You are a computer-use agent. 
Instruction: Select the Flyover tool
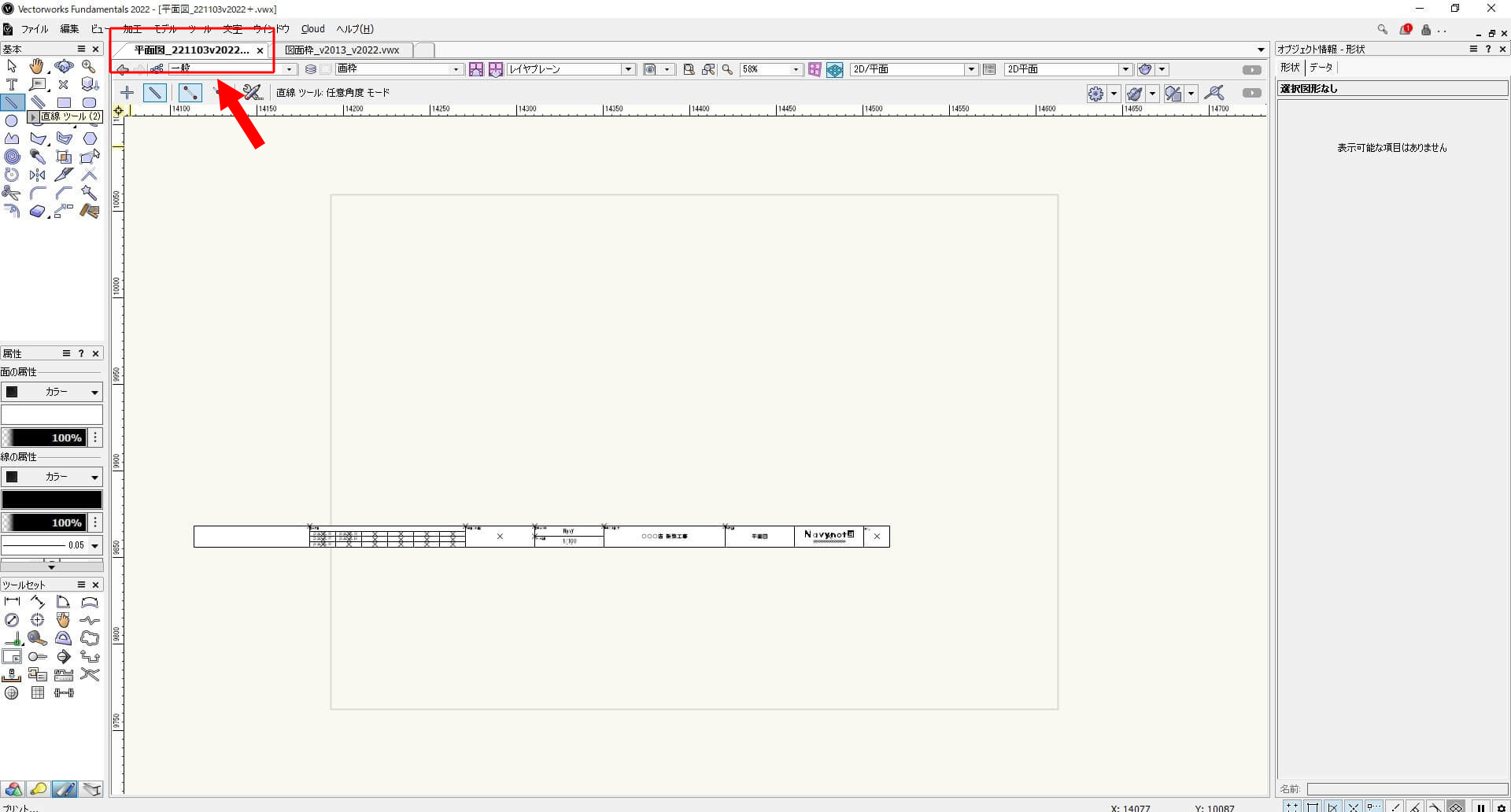(x=64, y=66)
